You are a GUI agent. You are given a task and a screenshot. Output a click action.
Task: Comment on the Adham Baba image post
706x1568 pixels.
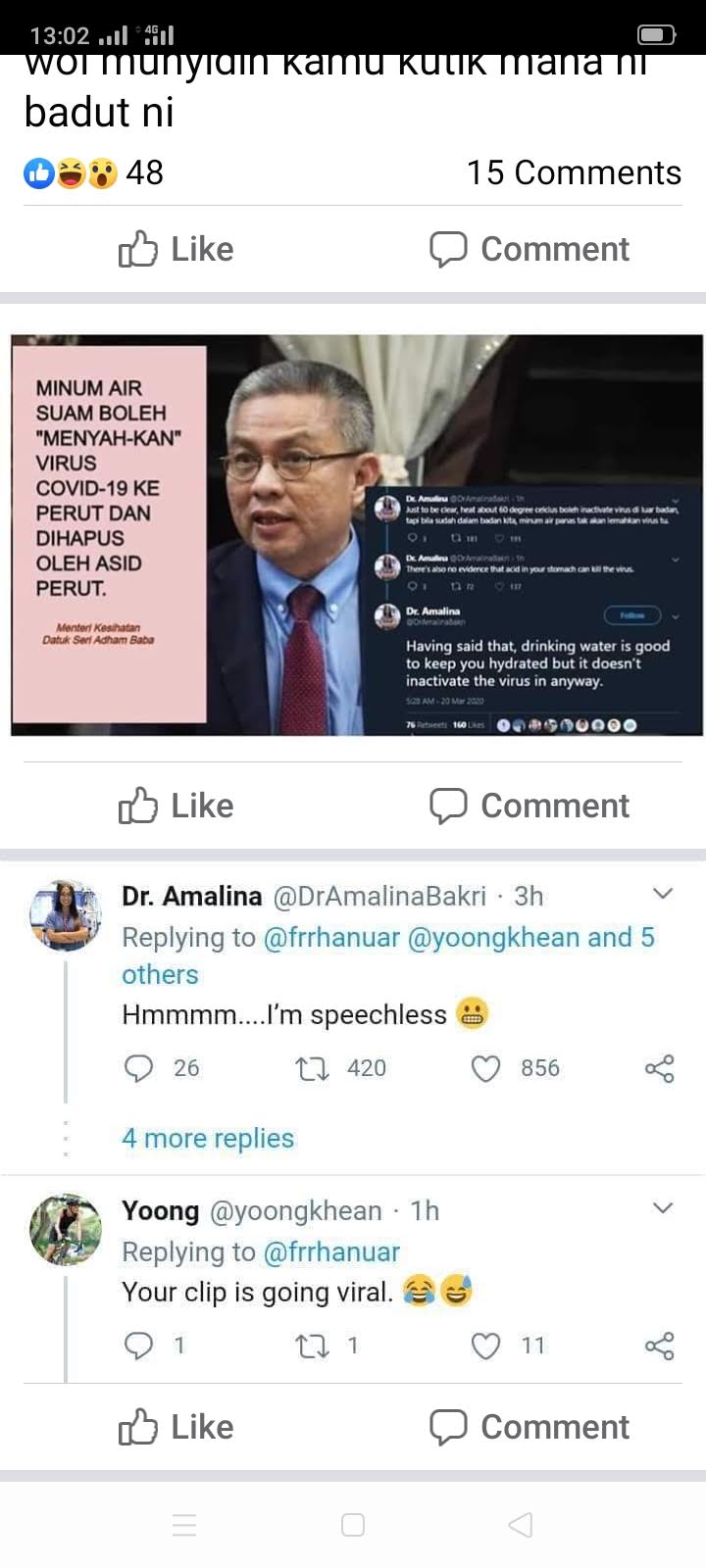click(x=529, y=806)
